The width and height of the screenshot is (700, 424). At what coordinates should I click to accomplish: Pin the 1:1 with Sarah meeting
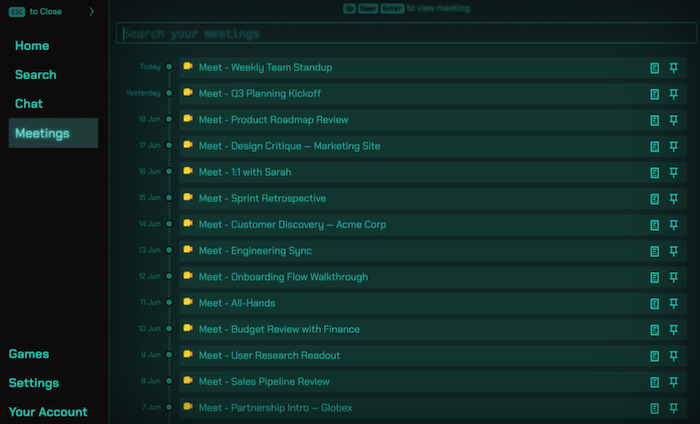point(674,173)
